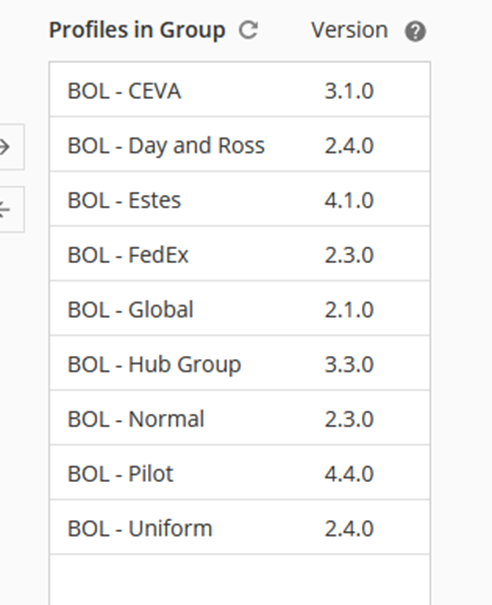Click the empty area below BOL - Uniform
This screenshot has height=605, width=492.
[240, 580]
